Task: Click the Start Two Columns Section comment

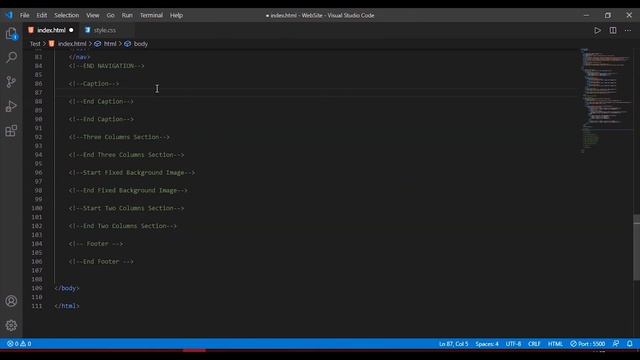Action: [x=126, y=208]
